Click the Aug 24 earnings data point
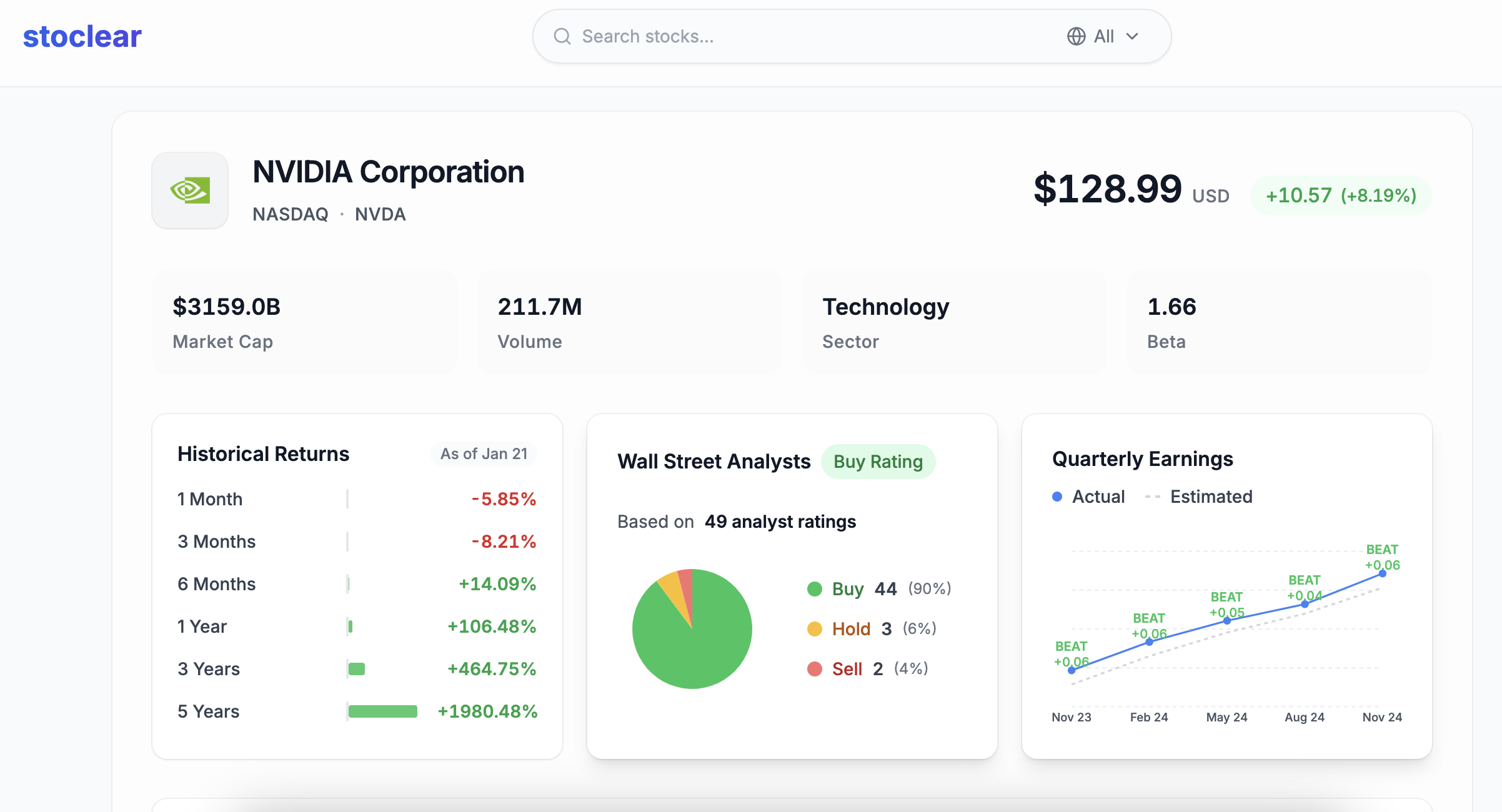Viewport: 1502px width, 812px height. point(1305,604)
